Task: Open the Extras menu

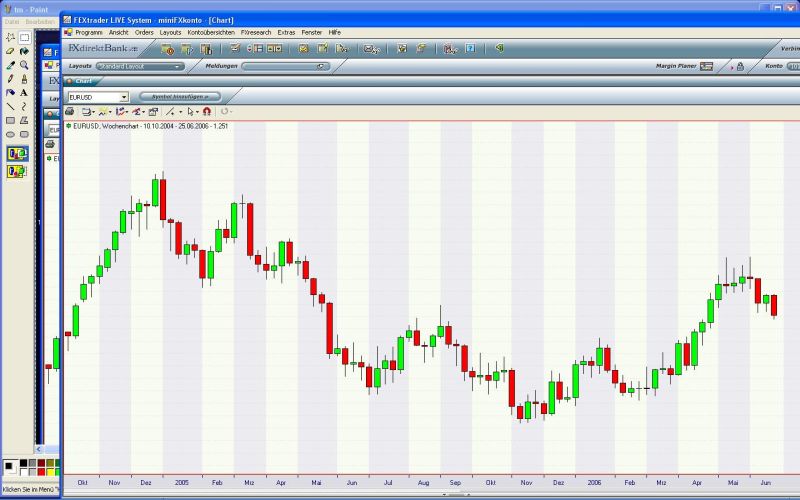Action: pos(286,32)
